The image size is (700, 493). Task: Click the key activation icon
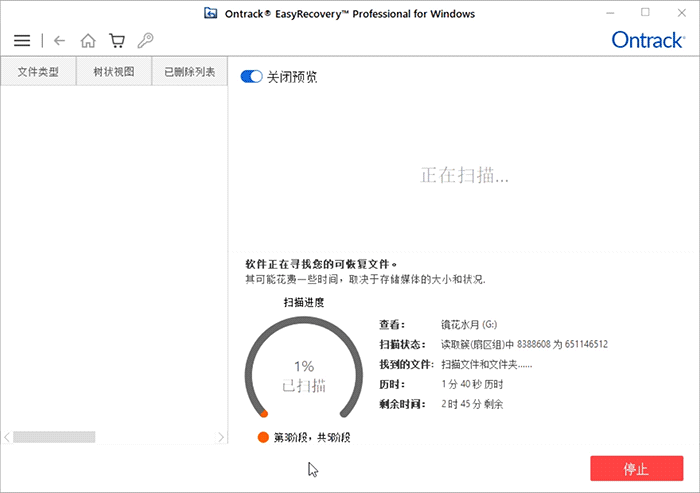[146, 41]
